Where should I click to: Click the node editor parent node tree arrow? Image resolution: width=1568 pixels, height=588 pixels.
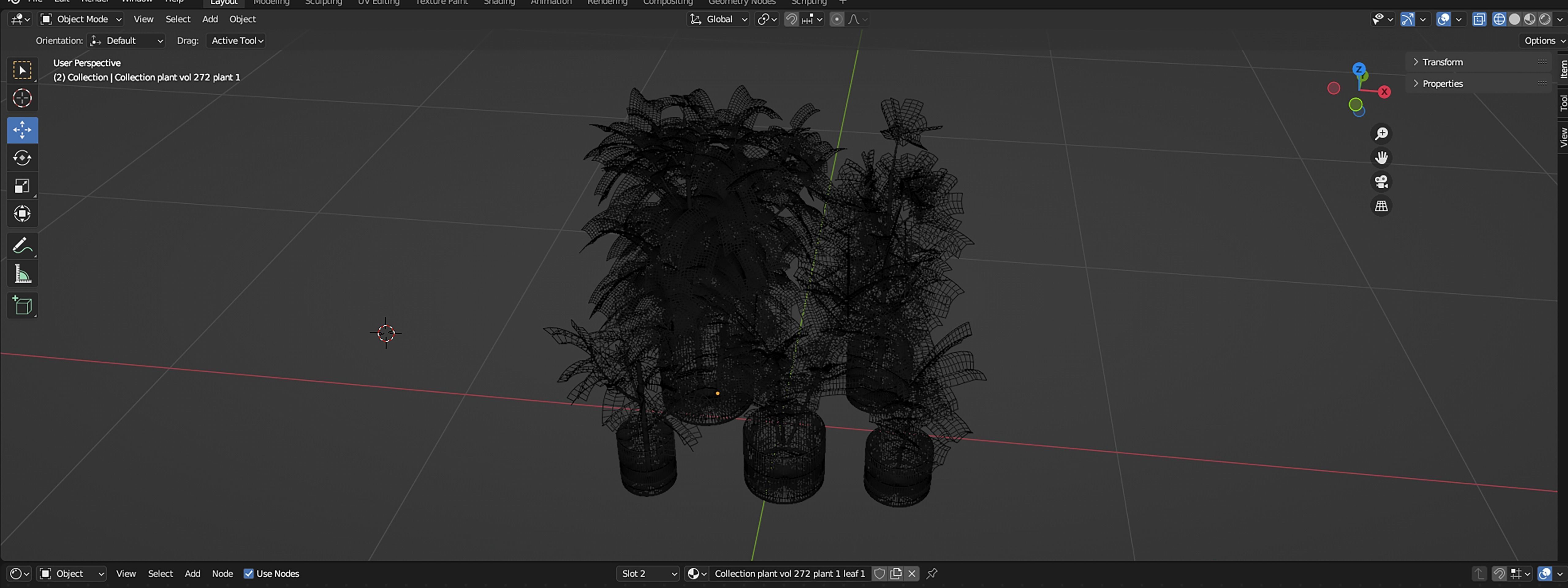(1479, 573)
